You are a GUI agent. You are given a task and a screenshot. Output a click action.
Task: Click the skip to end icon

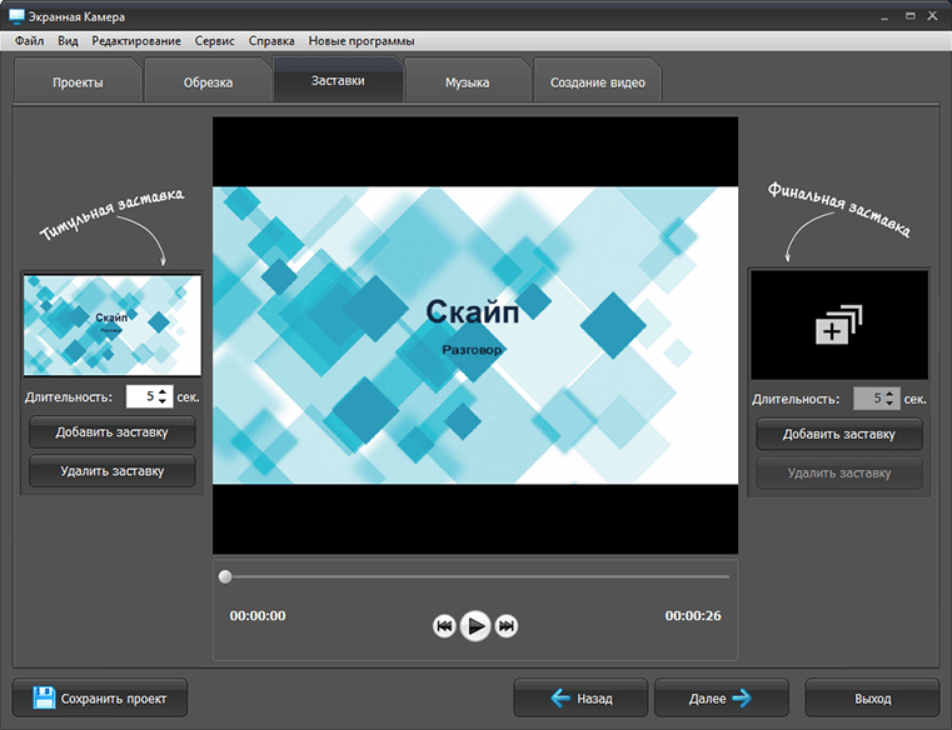tap(507, 627)
